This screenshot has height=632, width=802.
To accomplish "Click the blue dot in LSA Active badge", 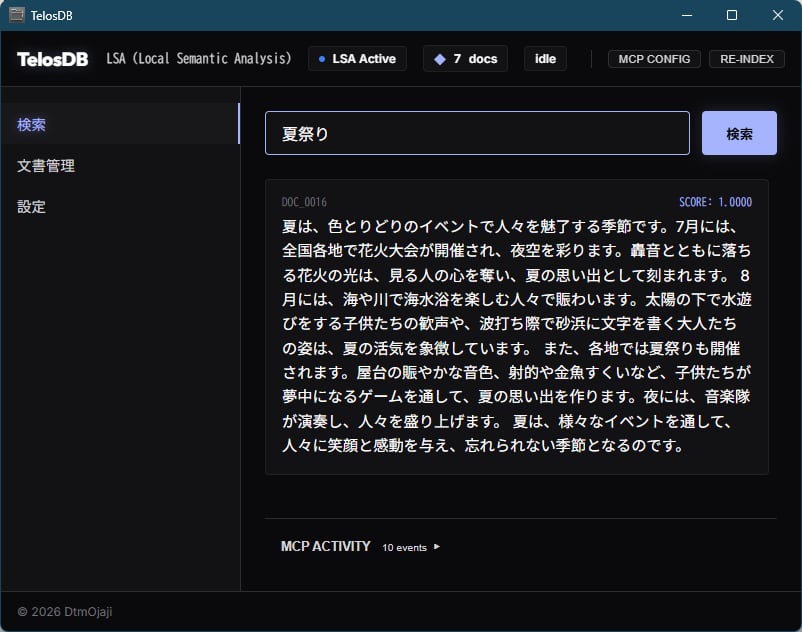I will click(321, 59).
